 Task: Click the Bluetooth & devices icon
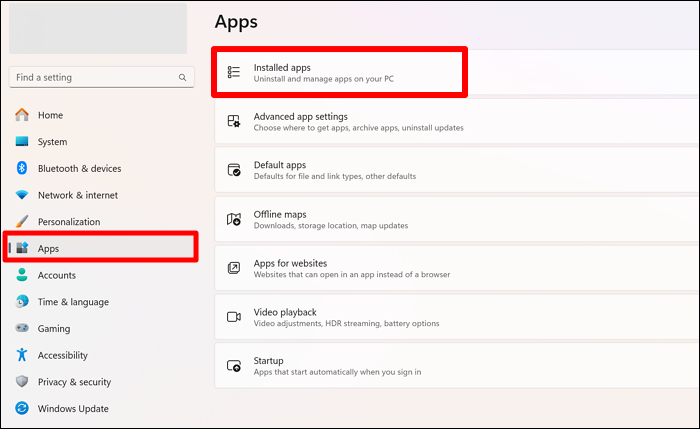pos(22,168)
